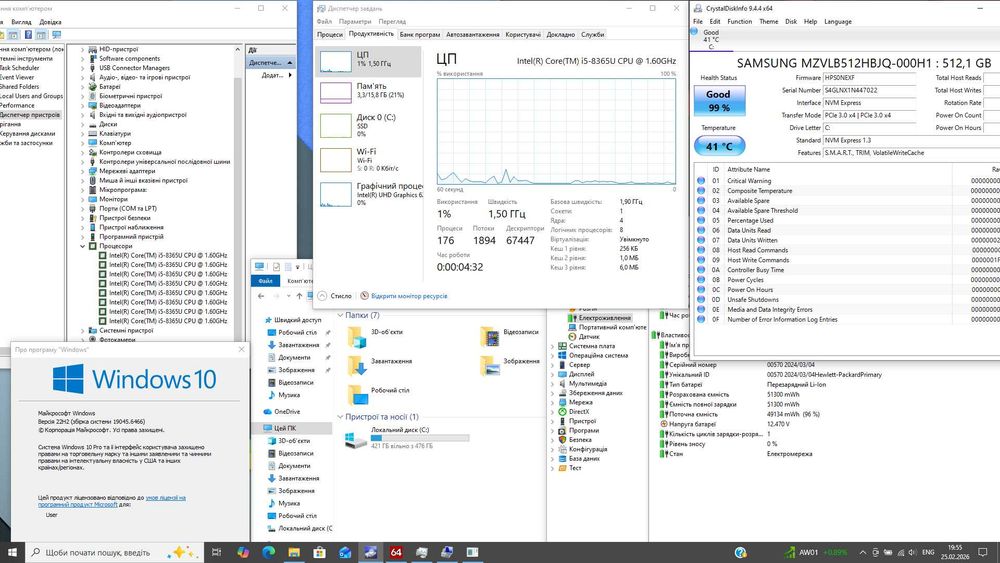
Task: Open the Зображення folder in content pane
Action: coord(509,365)
